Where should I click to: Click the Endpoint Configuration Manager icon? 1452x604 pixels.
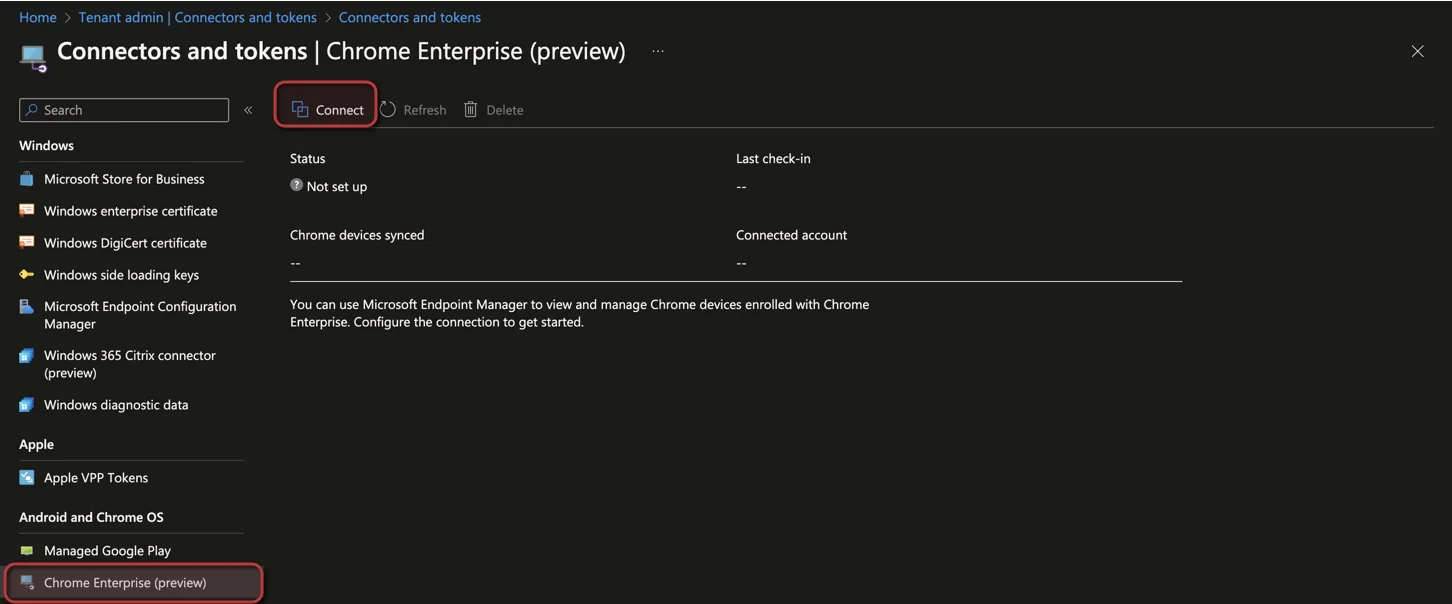tap(27, 307)
